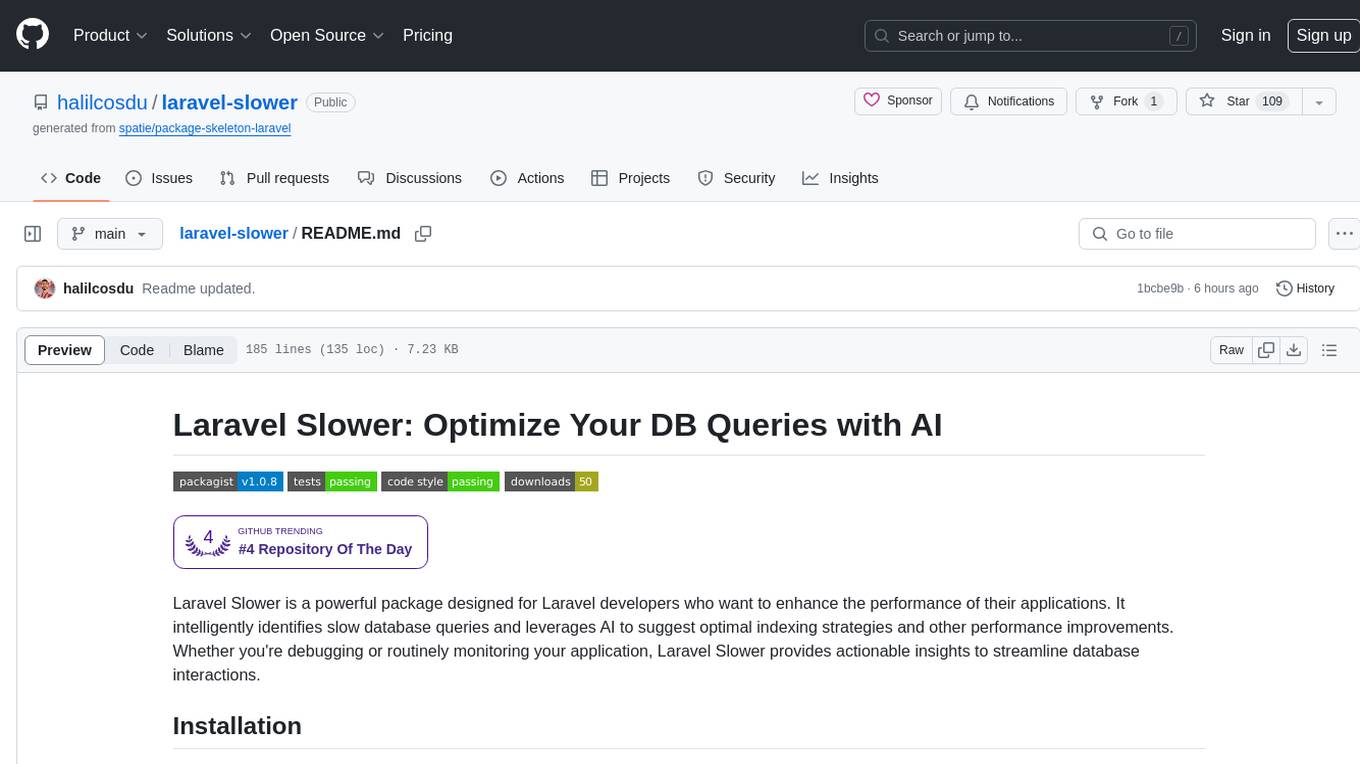Switch to the Discussions tab
1360x764 pixels.
pos(410,178)
